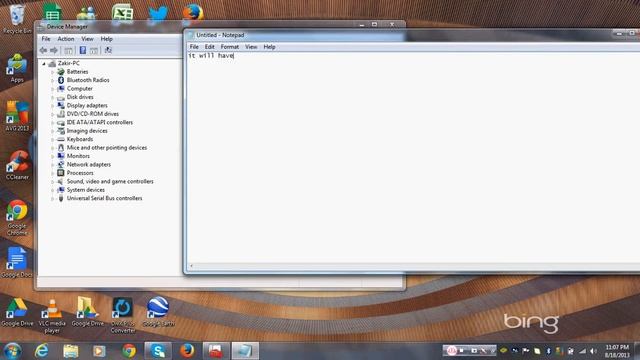640x360 pixels.
Task: Select Sound, video and game controllers
Action: pos(110,182)
